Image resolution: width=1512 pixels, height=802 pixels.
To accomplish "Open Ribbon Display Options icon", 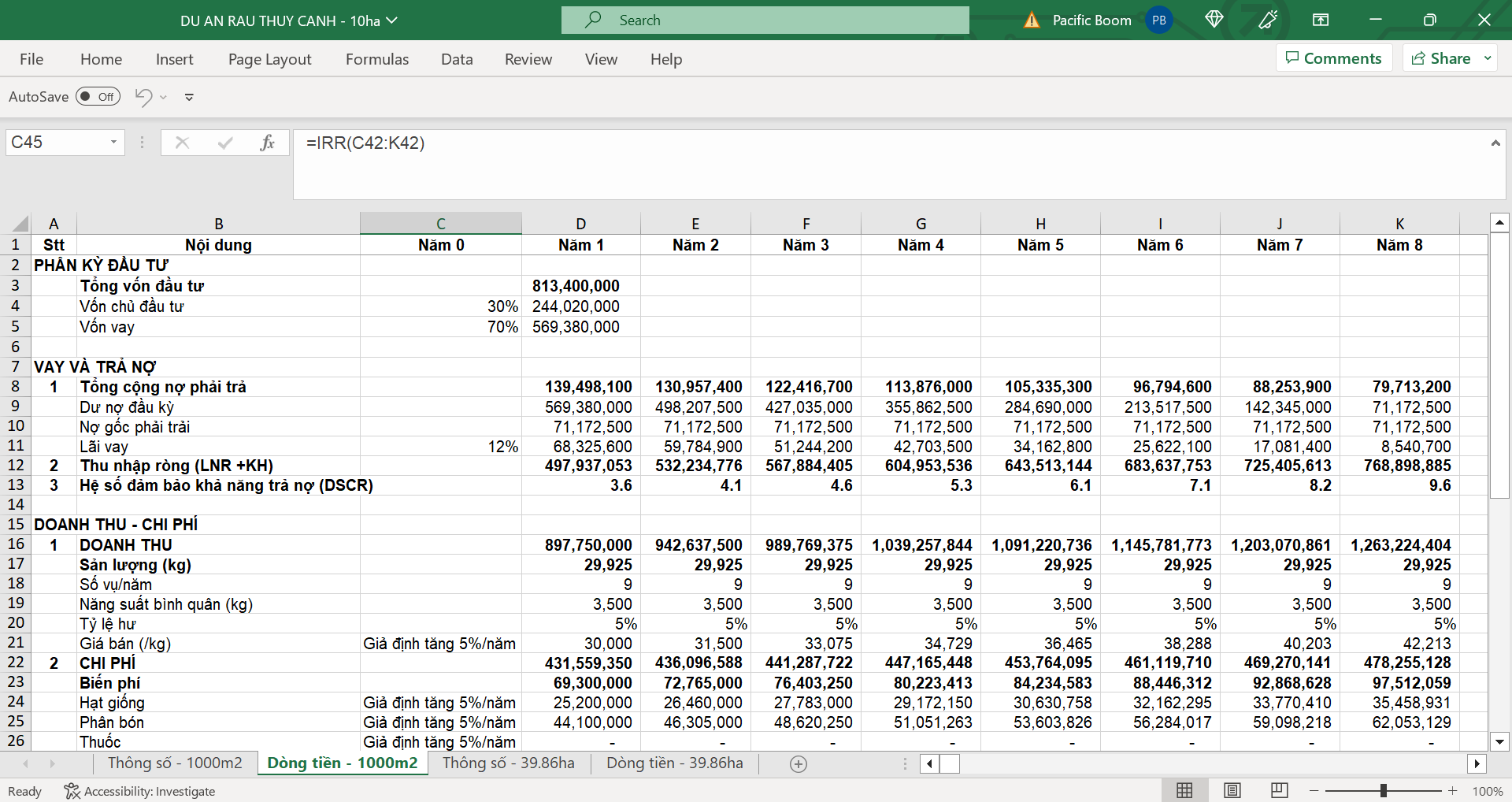I will 1321,20.
